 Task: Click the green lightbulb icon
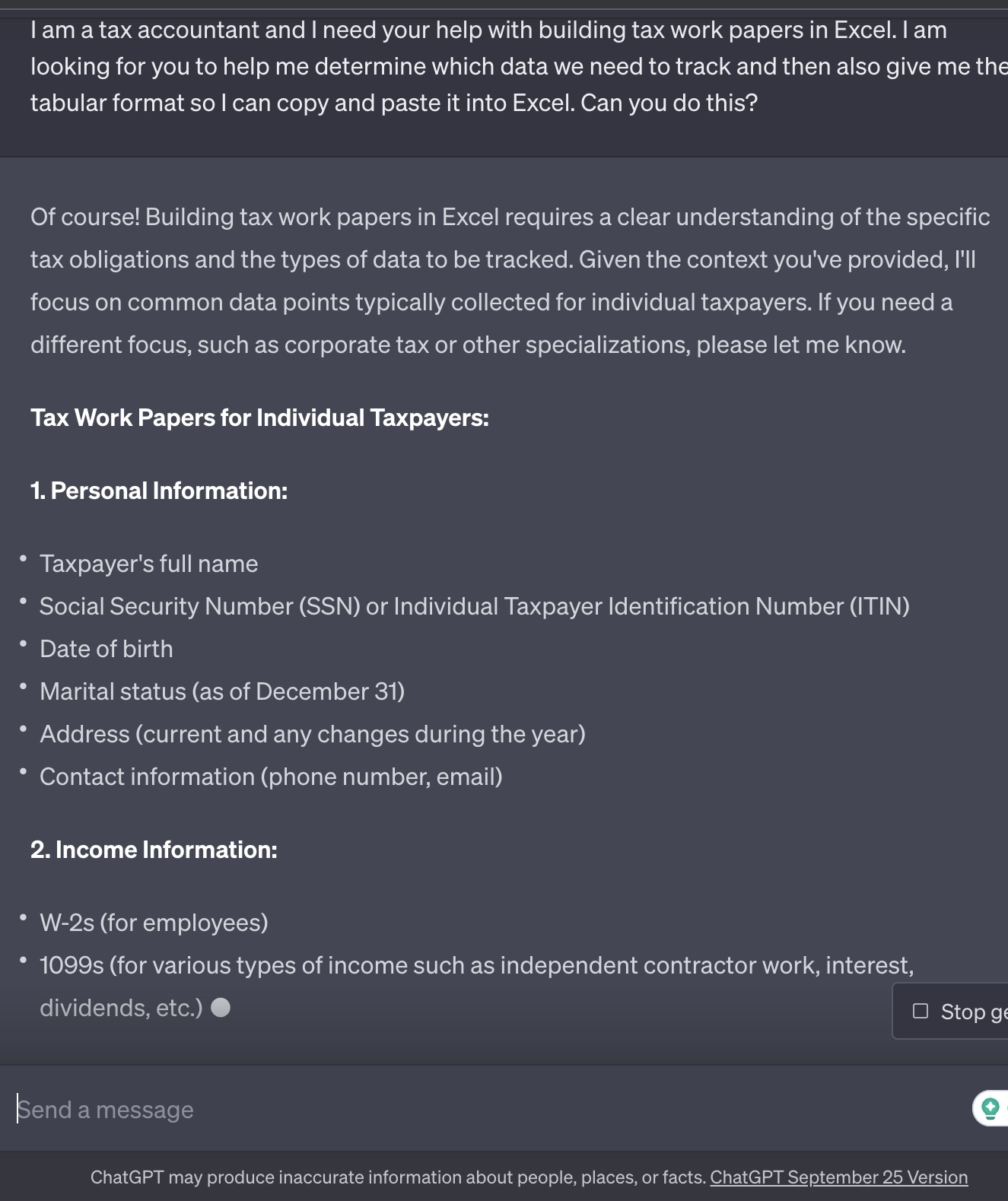click(990, 1107)
